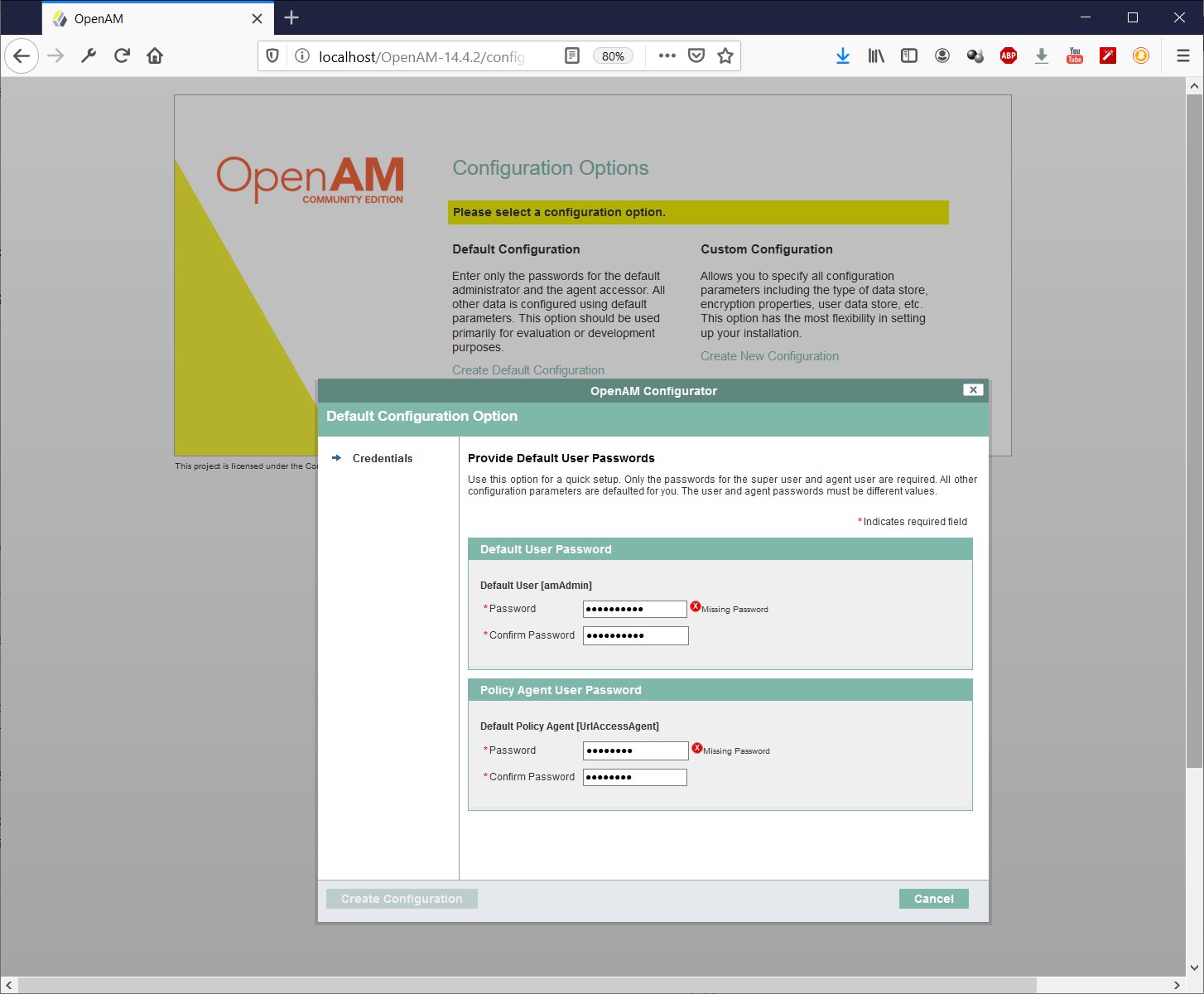
Task: Open Firefox downloads panel
Action: [843, 55]
